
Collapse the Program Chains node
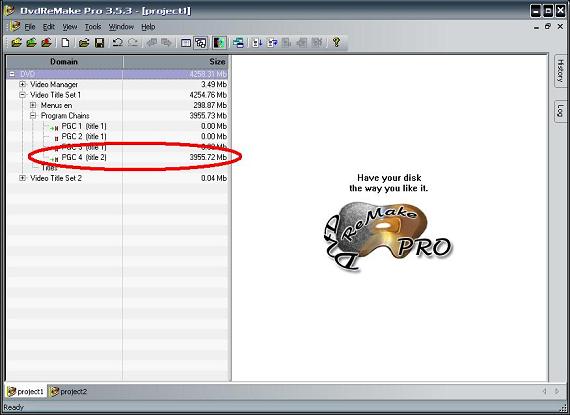[33, 116]
